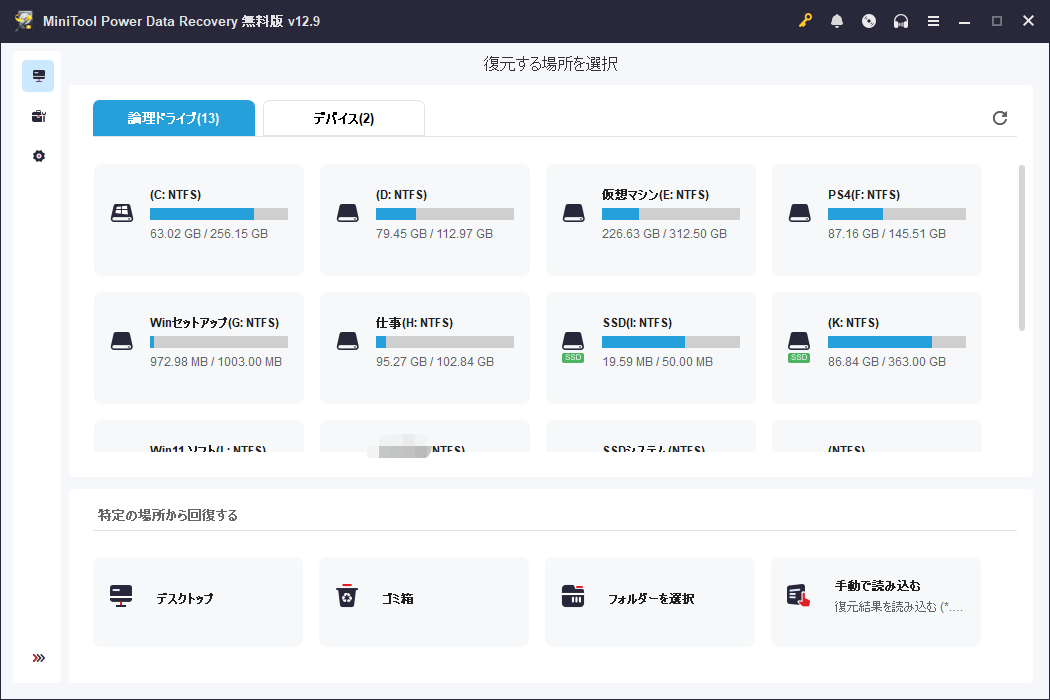Select the (D: NTFS) label
This screenshot has height=700, width=1050.
(x=401, y=195)
